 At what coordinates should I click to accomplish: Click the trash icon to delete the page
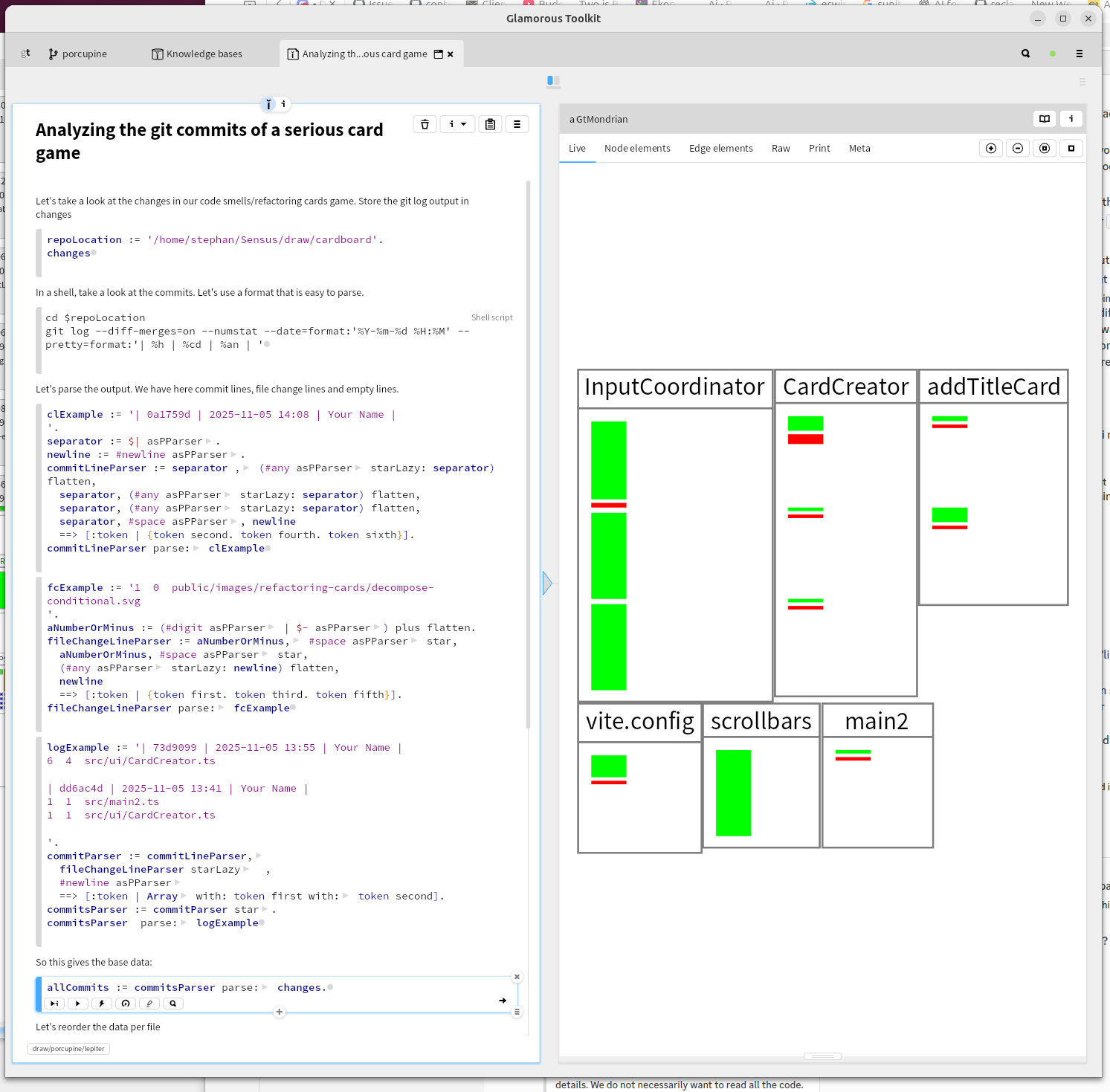[425, 124]
